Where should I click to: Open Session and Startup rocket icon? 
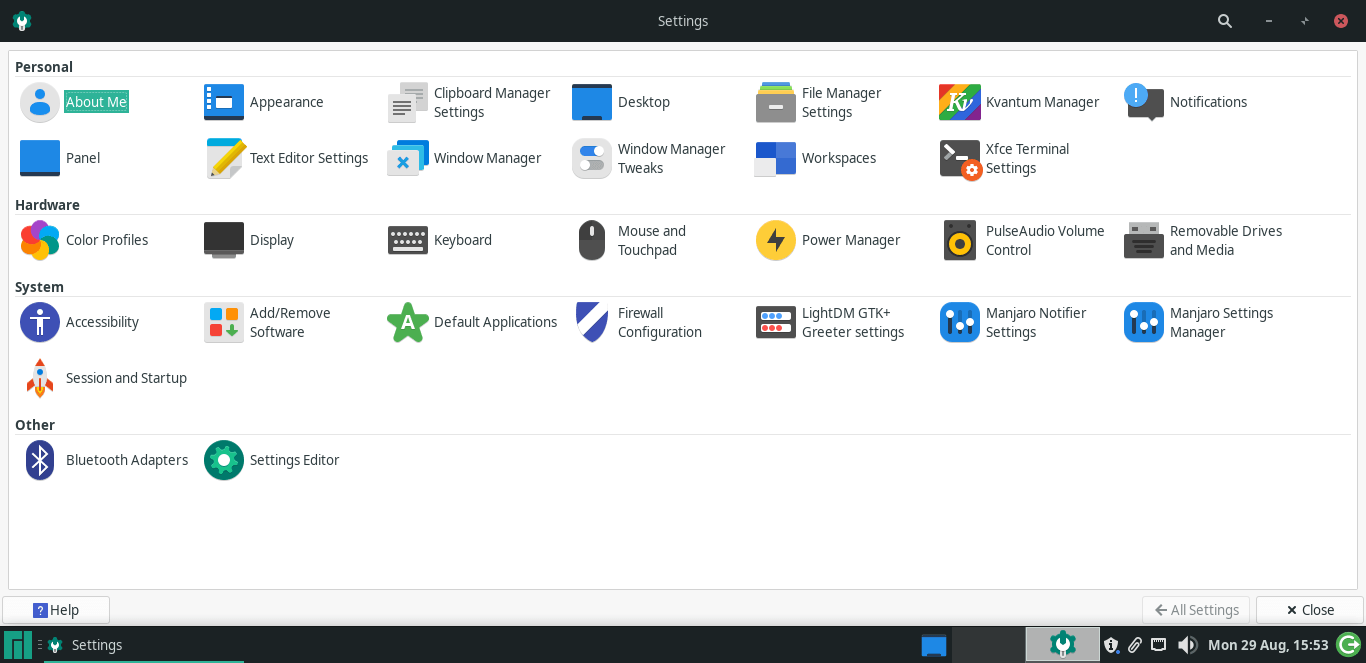[x=40, y=378]
